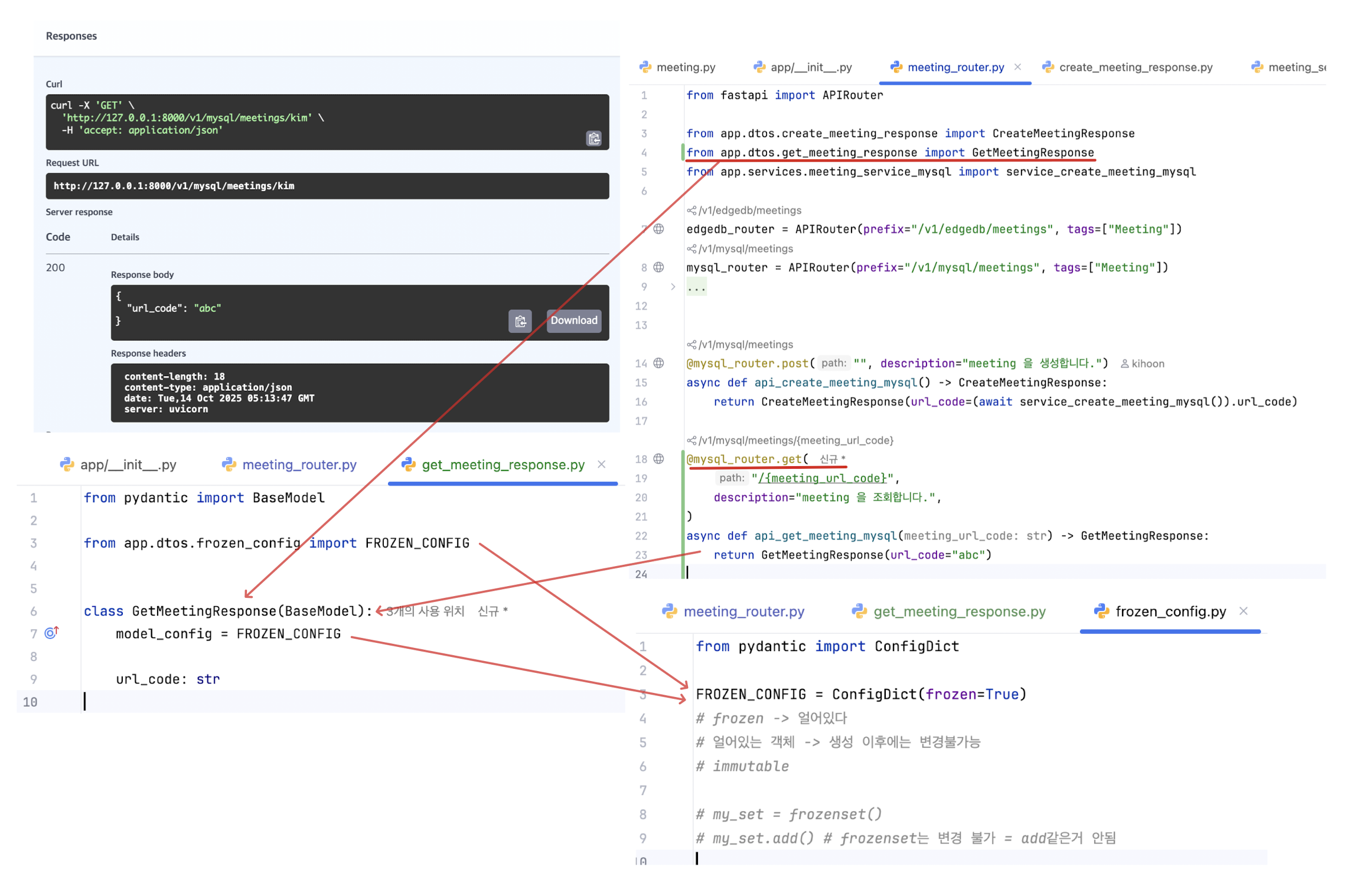Close the frozen_config.py tab
1357x896 pixels.
[1243, 611]
